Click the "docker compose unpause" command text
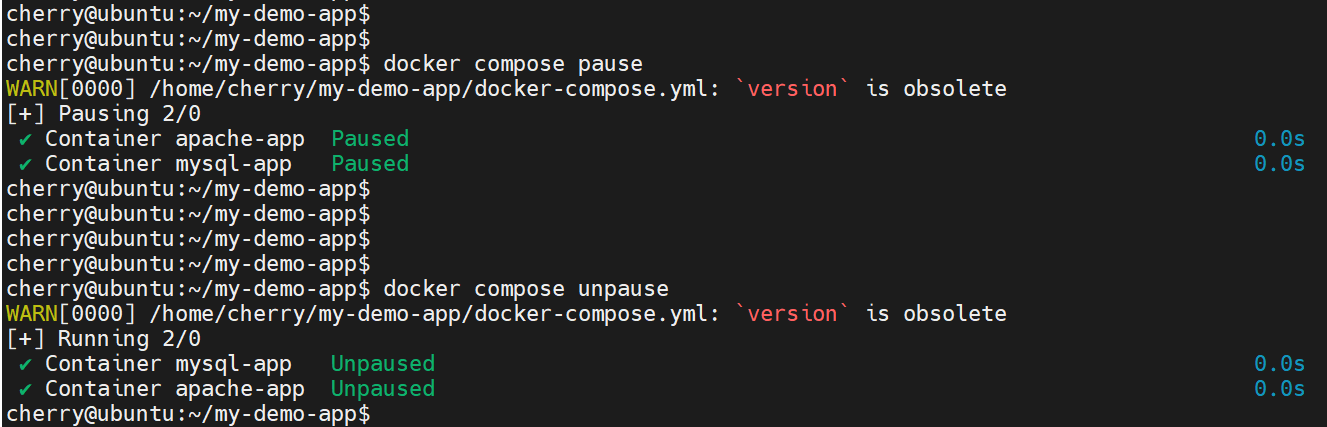 [x=526, y=289]
